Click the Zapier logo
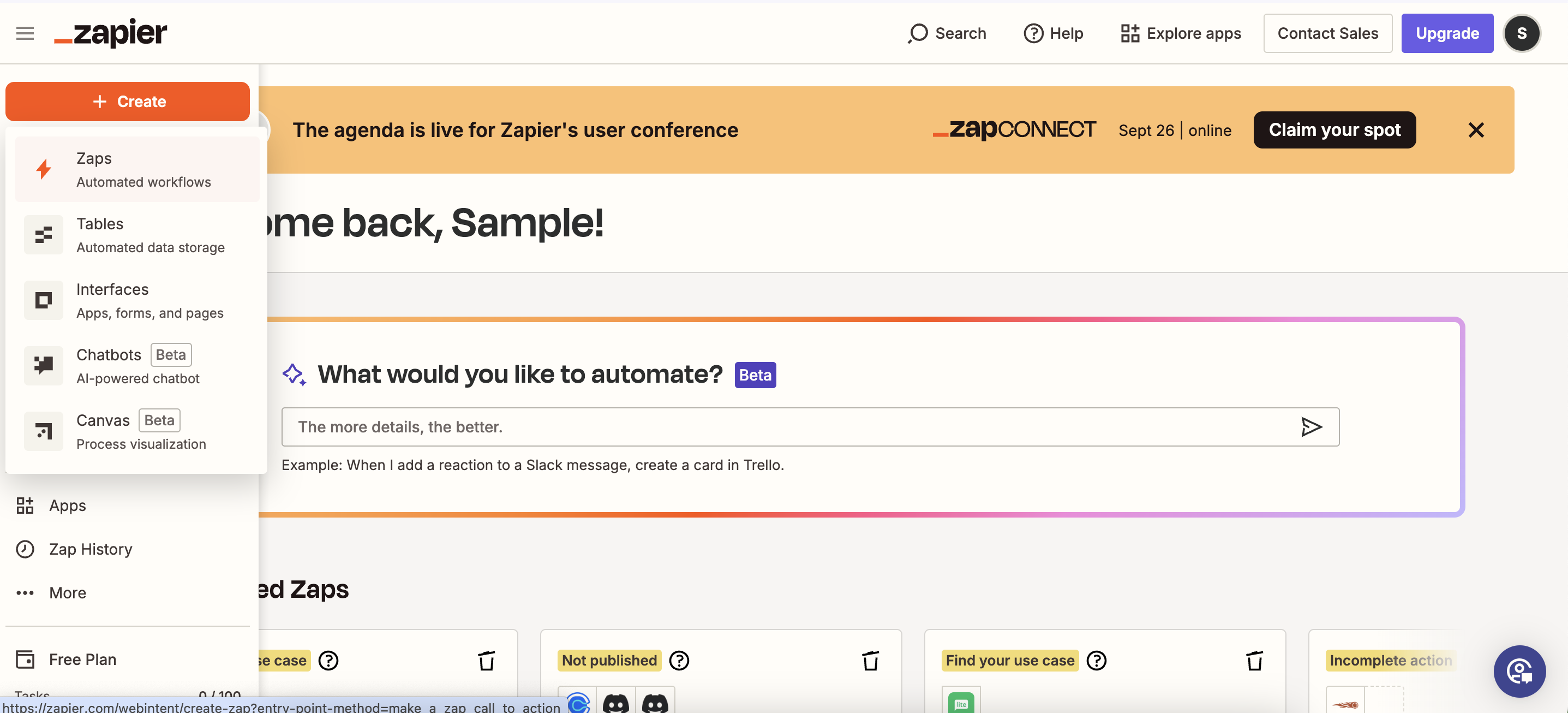The height and width of the screenshot is (713, 1568). 111,33
